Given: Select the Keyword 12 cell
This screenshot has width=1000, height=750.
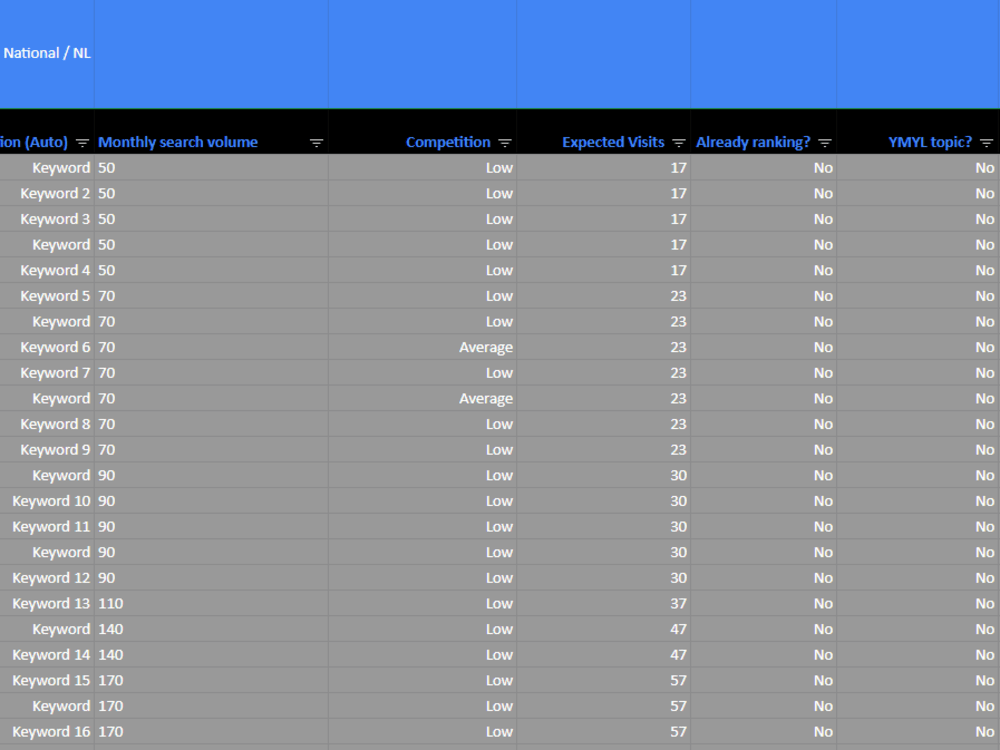Looking at the screenshot, I should coord(47,578).
